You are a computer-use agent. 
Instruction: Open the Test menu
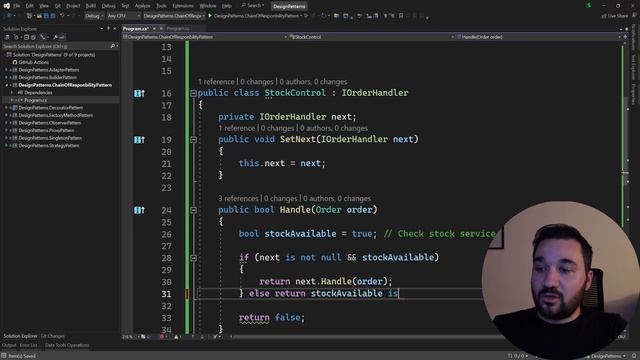(x=125, y=6)
